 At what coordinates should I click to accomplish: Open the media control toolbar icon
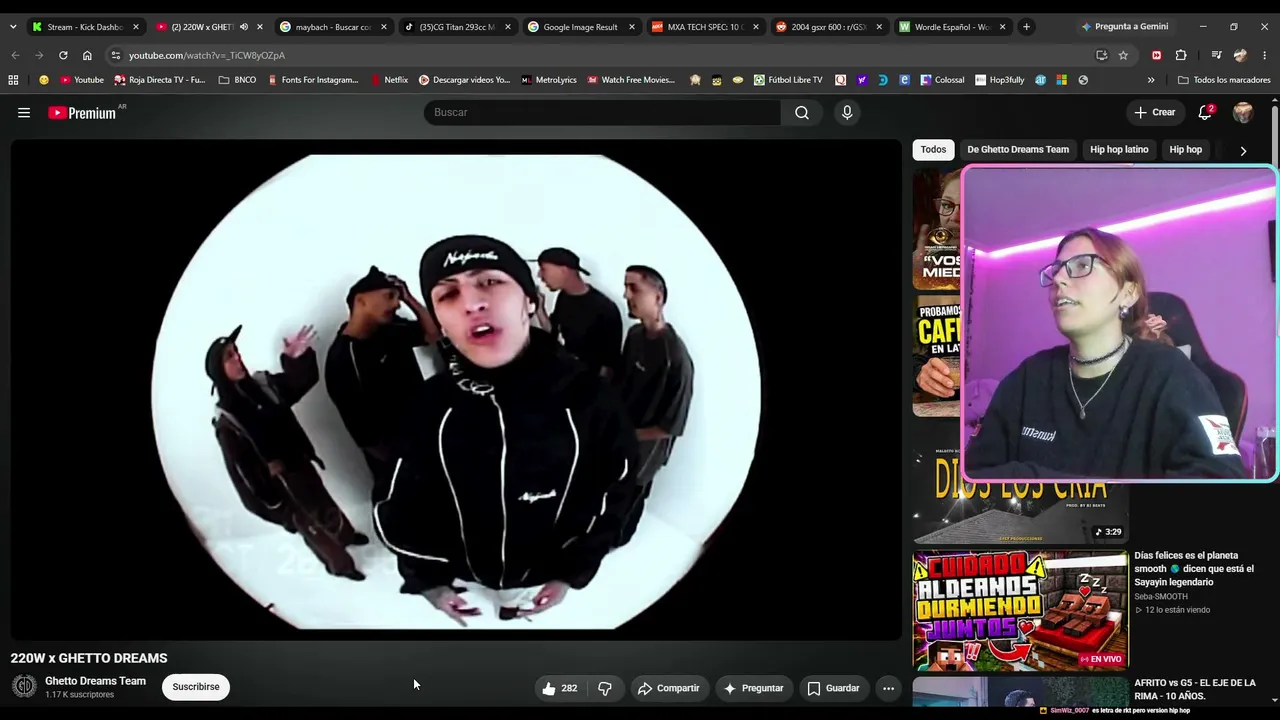(x=1216, y=55)
